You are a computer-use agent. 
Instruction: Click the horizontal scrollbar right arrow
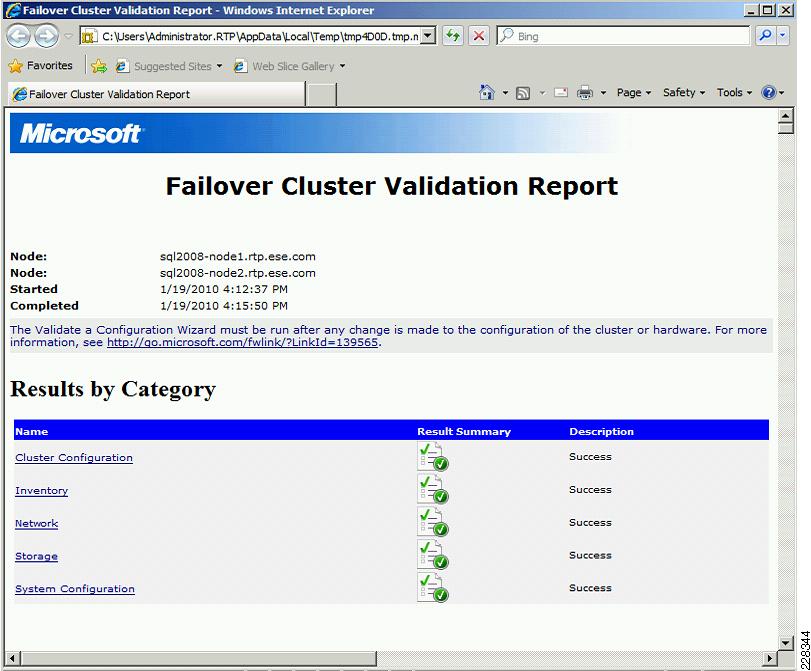coord(771,659)
